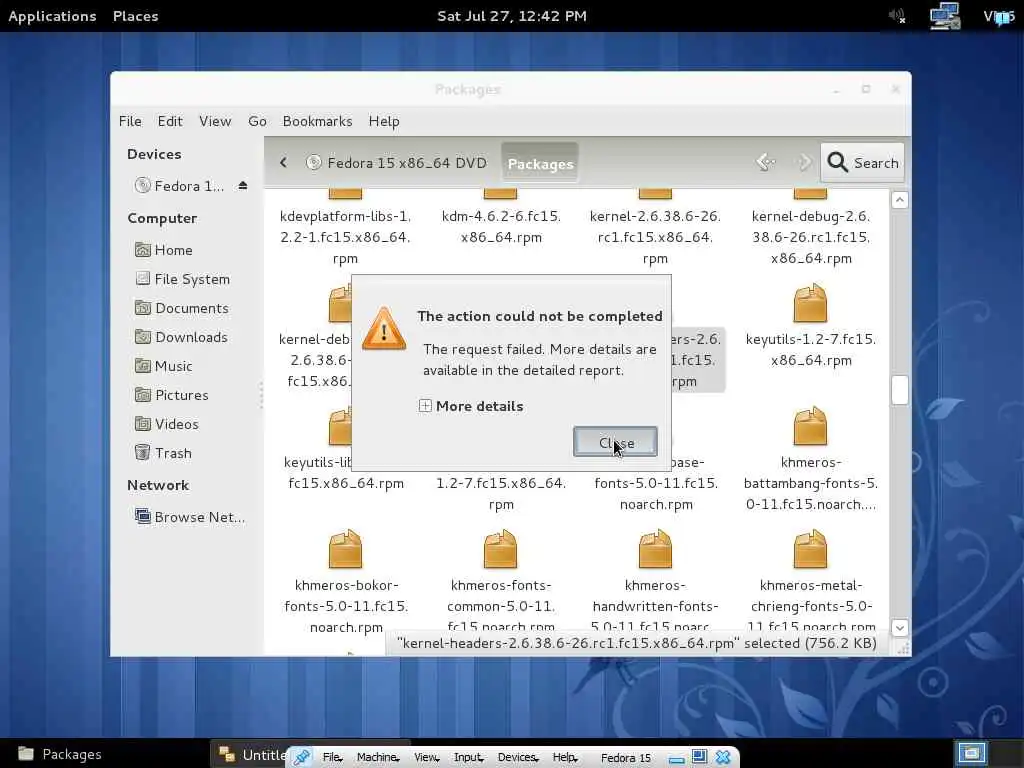Open Videos in the sidebar
Screen dimensions: 1024x768
point(167,424)
